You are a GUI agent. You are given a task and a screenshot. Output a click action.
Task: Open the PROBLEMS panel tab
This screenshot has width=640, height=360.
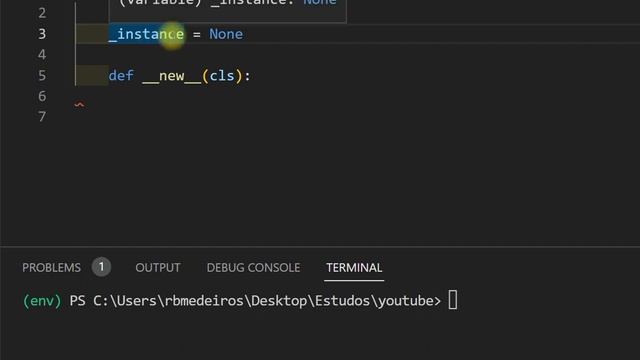(x=51, y=268)
